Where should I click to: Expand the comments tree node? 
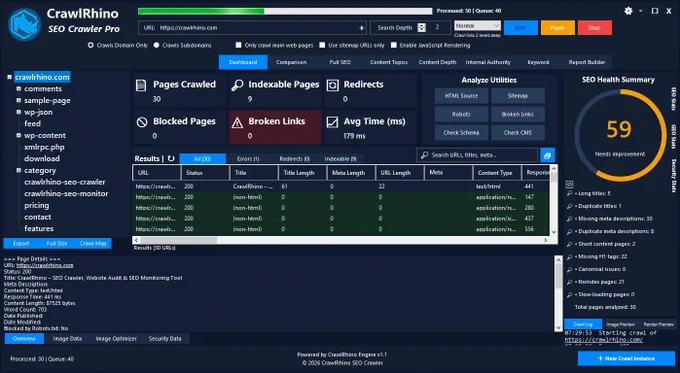click(19, 88)
